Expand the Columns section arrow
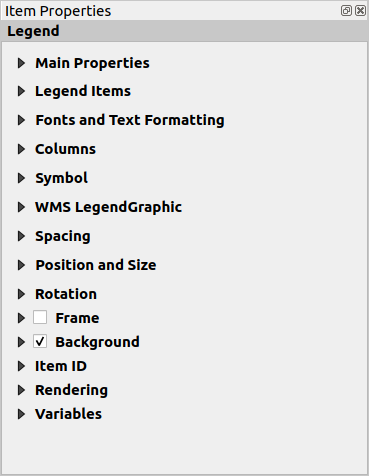The height and width of the screenshot is (476, 369). tap(21, 149)
